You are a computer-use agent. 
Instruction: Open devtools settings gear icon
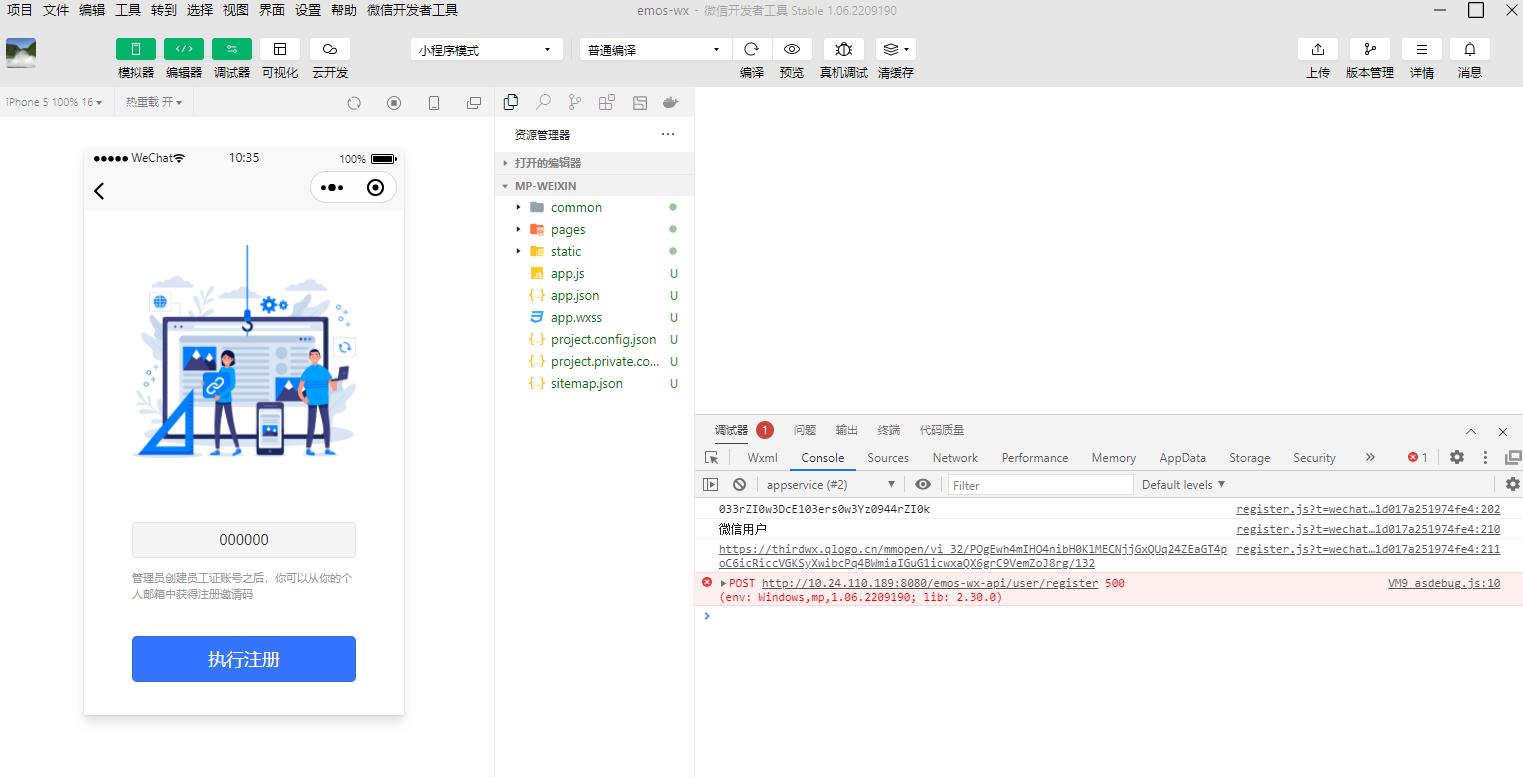1457,457
